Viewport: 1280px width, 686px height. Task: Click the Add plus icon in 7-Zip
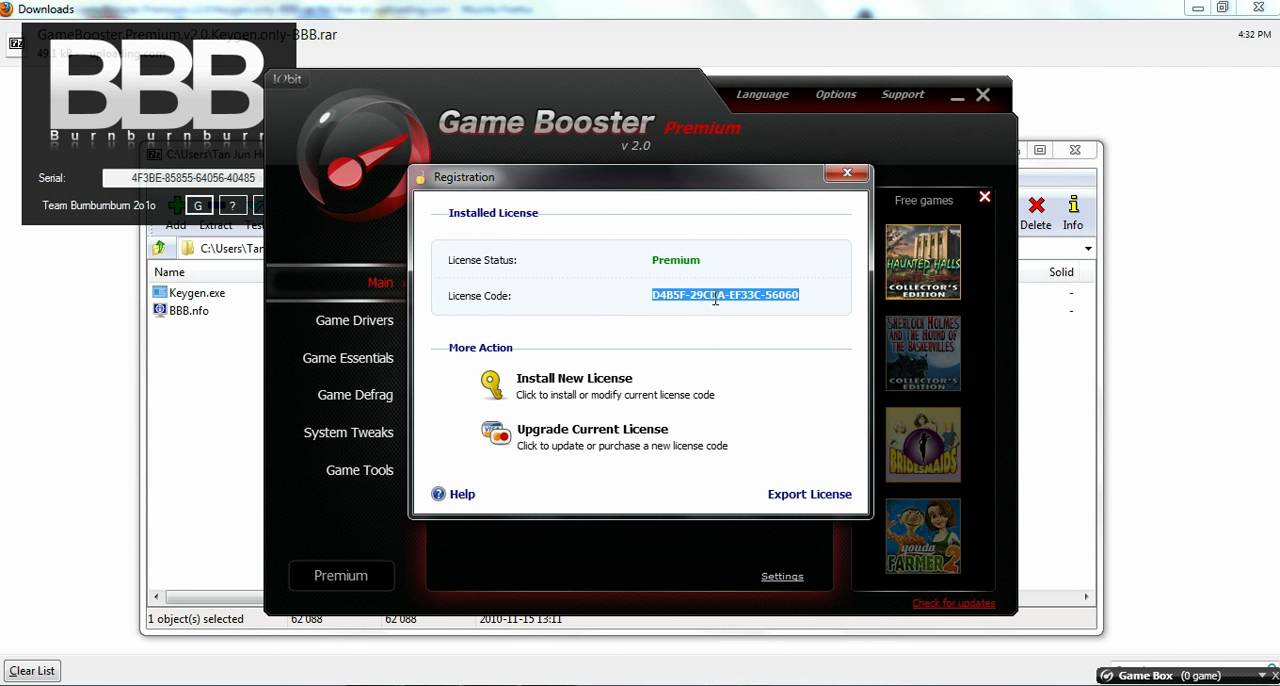[x=175, y=206]
